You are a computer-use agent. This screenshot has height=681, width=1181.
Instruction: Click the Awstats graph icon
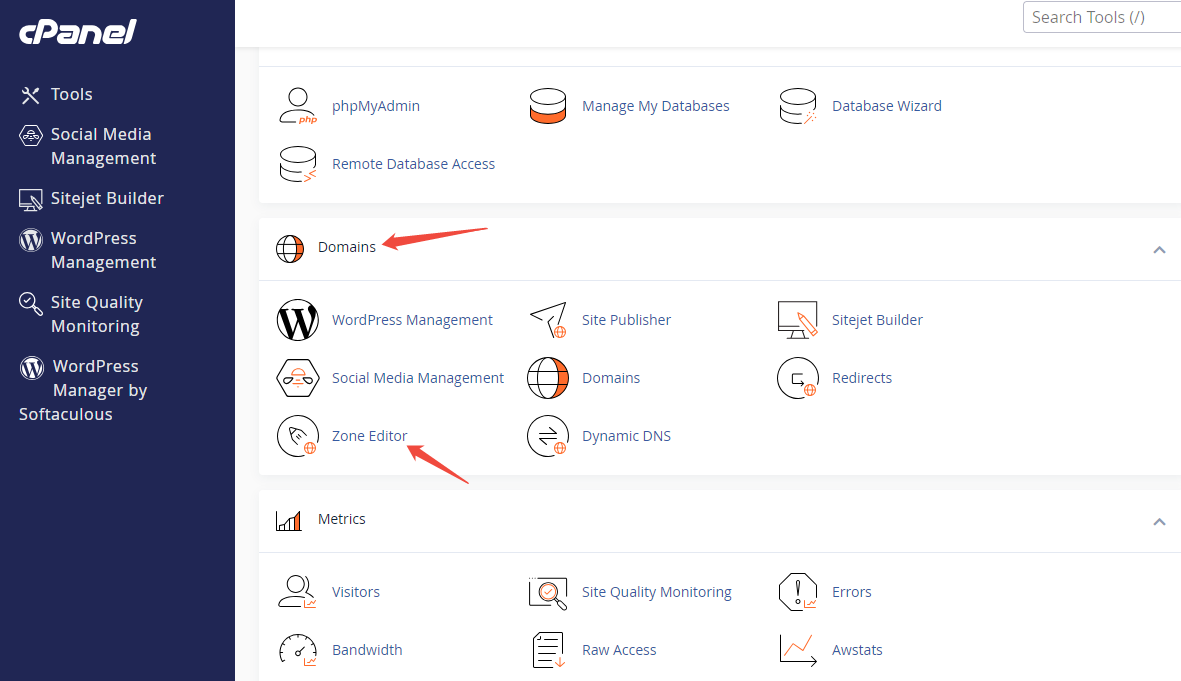click(x=798, y=650)
